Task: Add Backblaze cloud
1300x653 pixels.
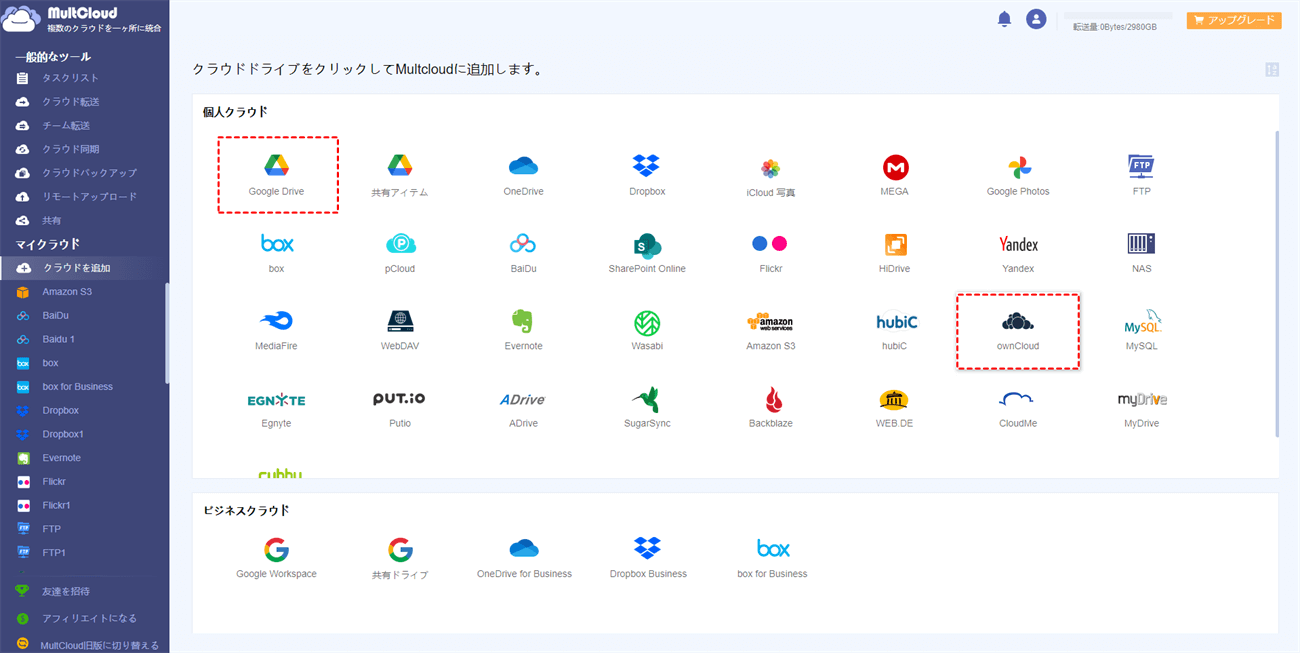Action: [x=770, y=408]
